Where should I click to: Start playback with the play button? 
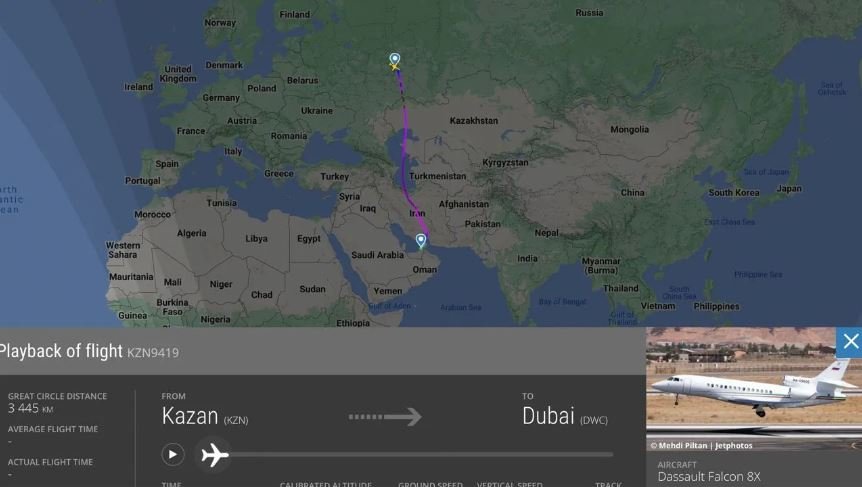tap(173, 455)
